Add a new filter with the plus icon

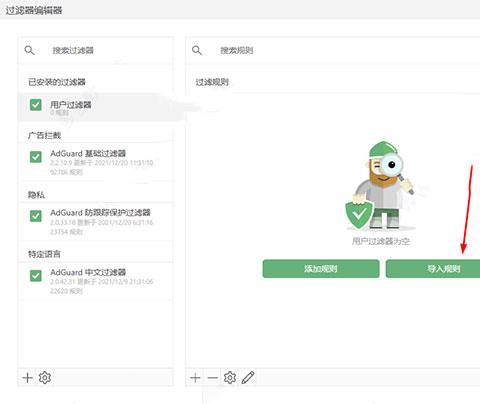coord(27,378)
